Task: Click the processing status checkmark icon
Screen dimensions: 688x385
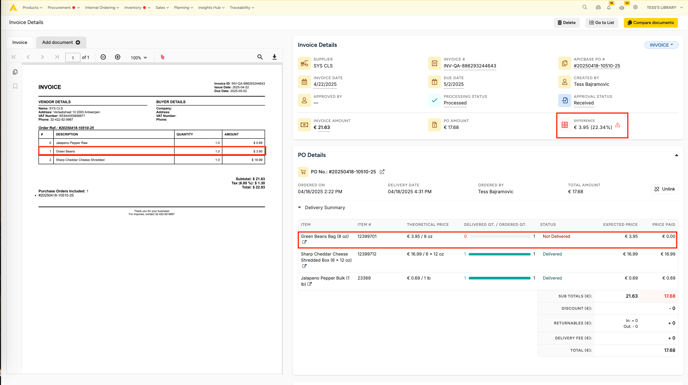Action: click(x=434, y=100)
